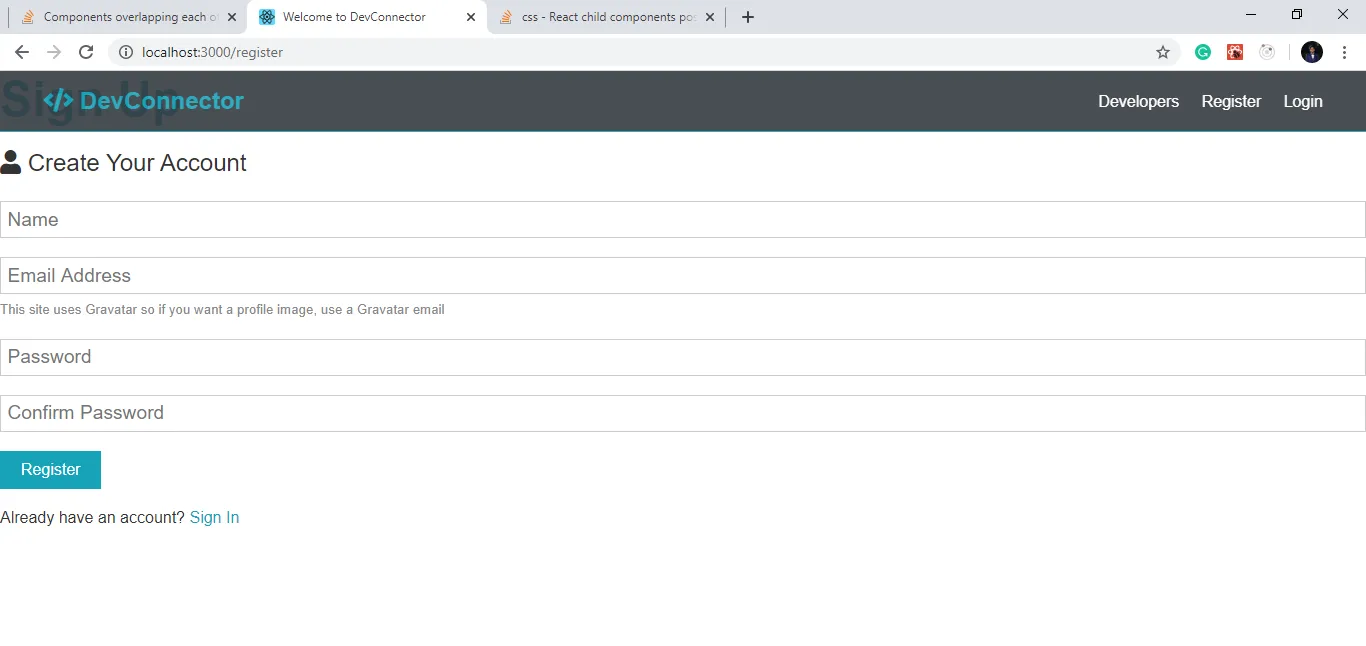The height and width of the screenshot is (646, 1366).
Task: Click the red extension icon in toolbar
Action: 1235,52
